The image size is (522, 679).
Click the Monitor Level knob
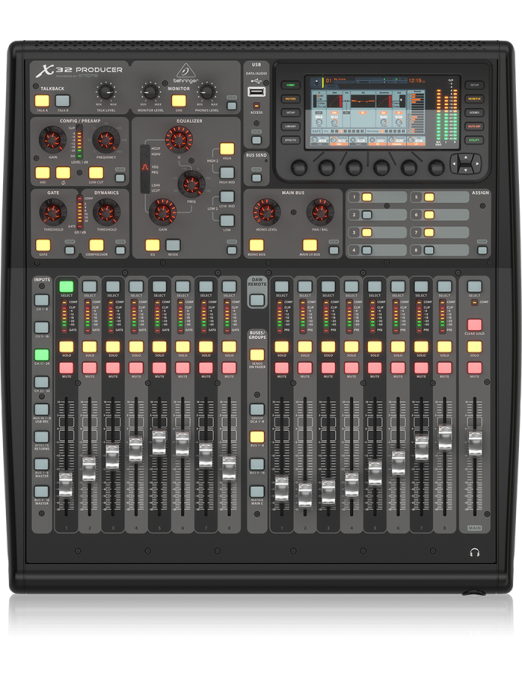pos(150,92)
